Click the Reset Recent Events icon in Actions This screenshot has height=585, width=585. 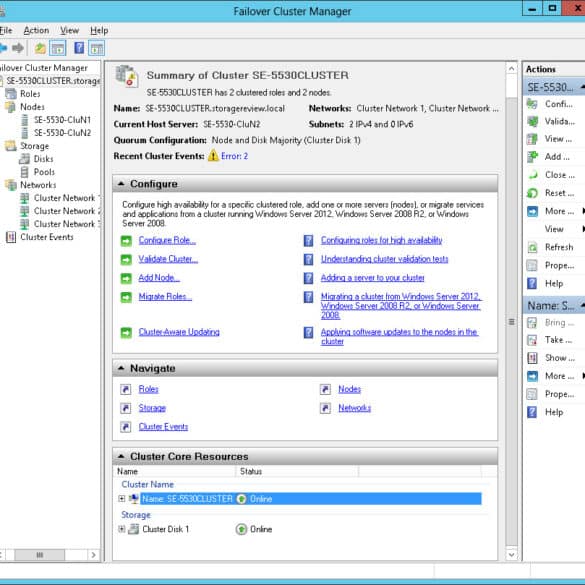click(x=532, y=193)
